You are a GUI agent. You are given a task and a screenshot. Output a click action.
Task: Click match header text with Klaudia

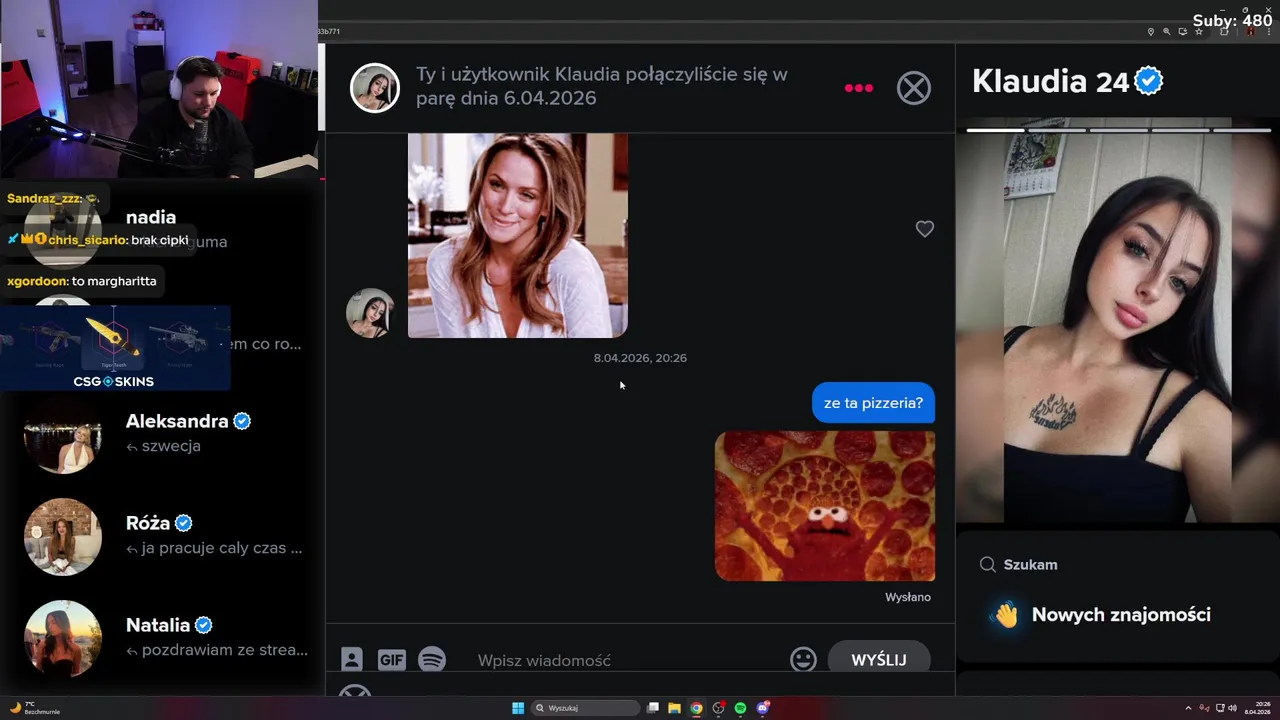pos(602,86)
